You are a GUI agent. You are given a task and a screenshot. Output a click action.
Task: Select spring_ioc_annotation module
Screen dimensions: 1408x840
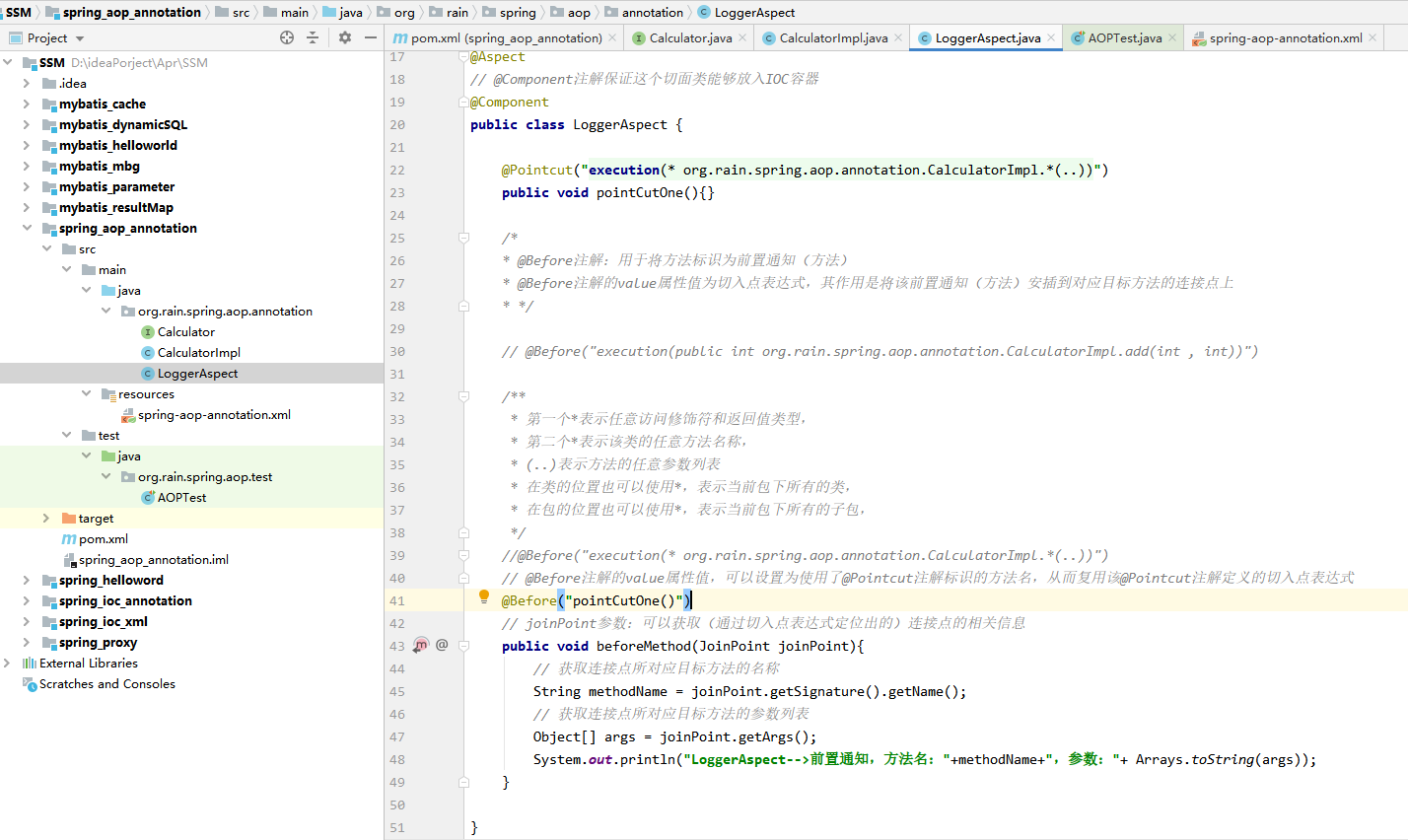tap(125, 600)
